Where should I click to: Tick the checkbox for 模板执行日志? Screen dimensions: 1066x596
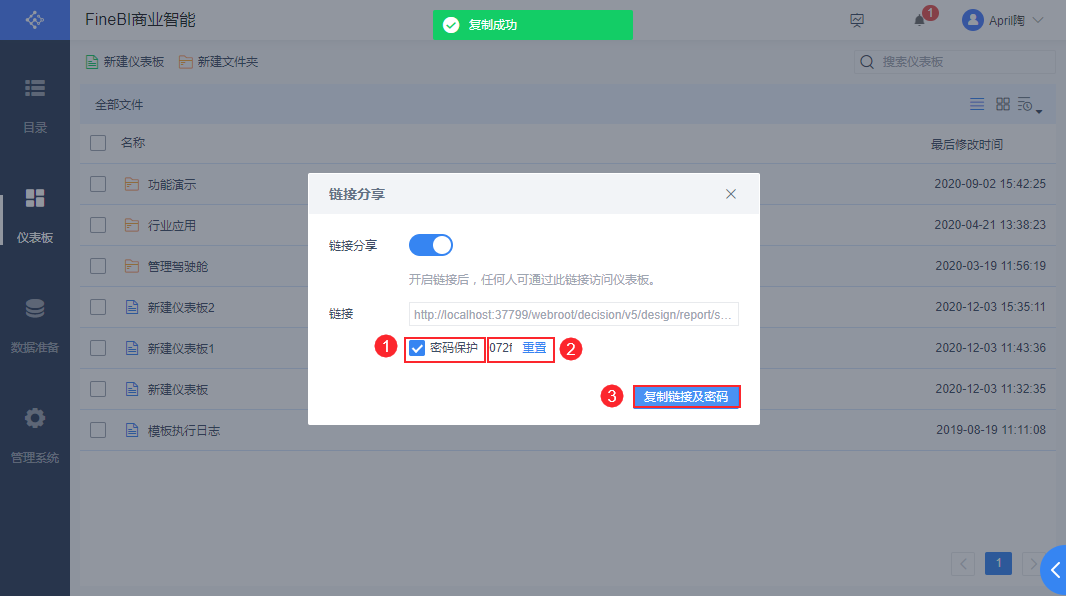coord(98,430)
